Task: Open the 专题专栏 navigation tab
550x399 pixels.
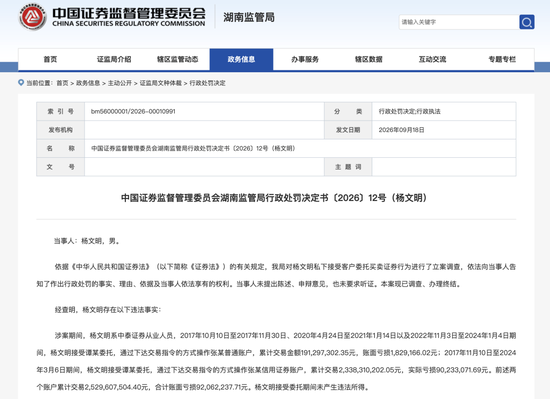Action: pos(502,59)
